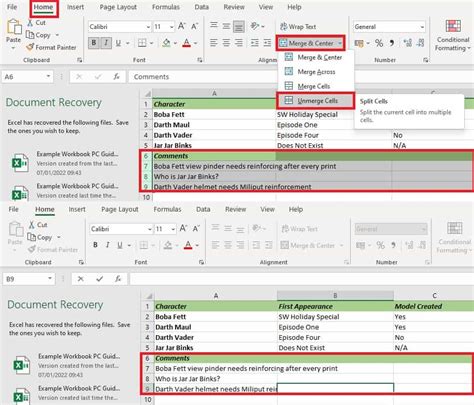Align text right in upper Excel ribbon

click(x=239, y=43)
